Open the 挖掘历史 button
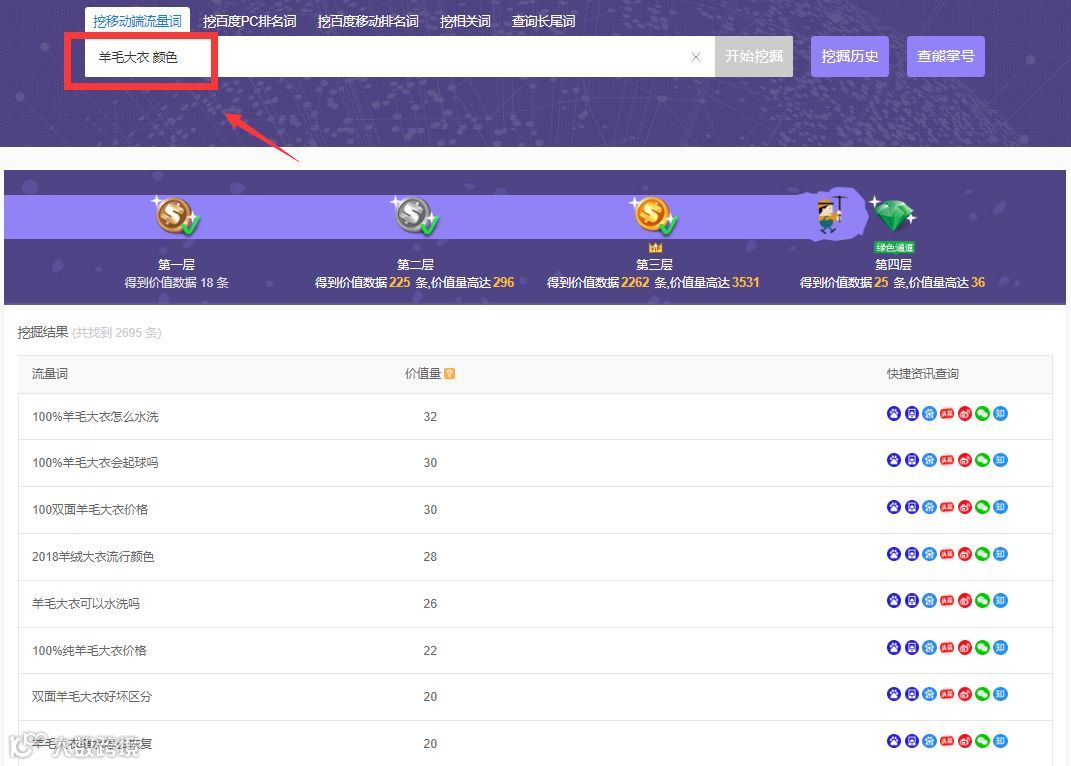The image size is (1071, 766). point(849,56)
